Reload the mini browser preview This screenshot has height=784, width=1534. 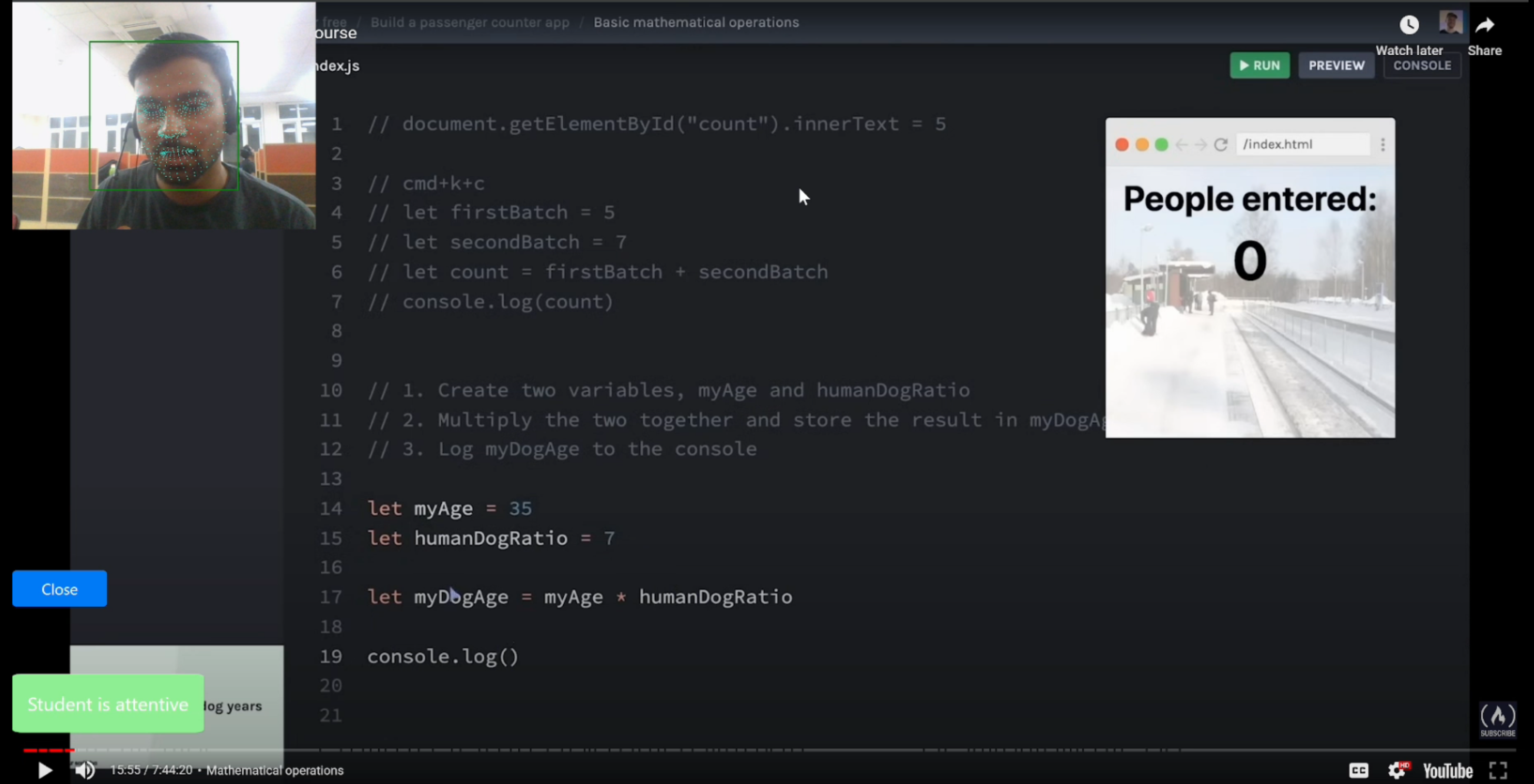pos(1221,145)
